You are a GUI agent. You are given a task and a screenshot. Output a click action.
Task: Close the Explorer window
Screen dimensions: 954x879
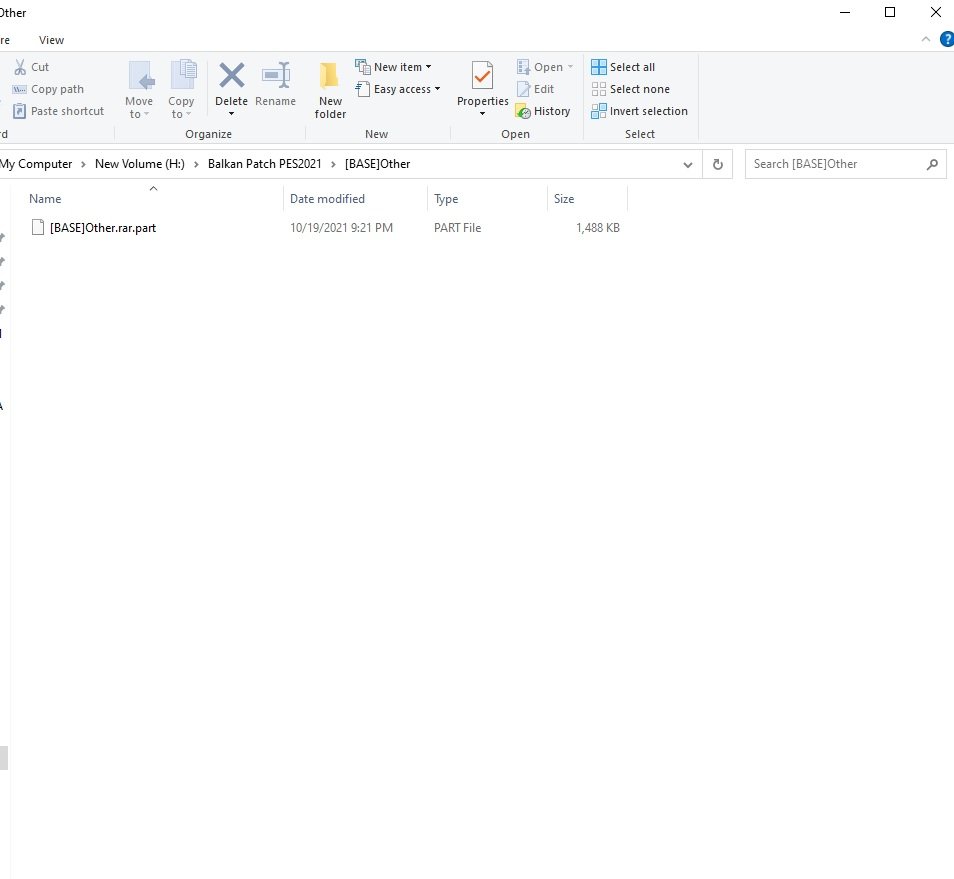(x=936, y=12)
